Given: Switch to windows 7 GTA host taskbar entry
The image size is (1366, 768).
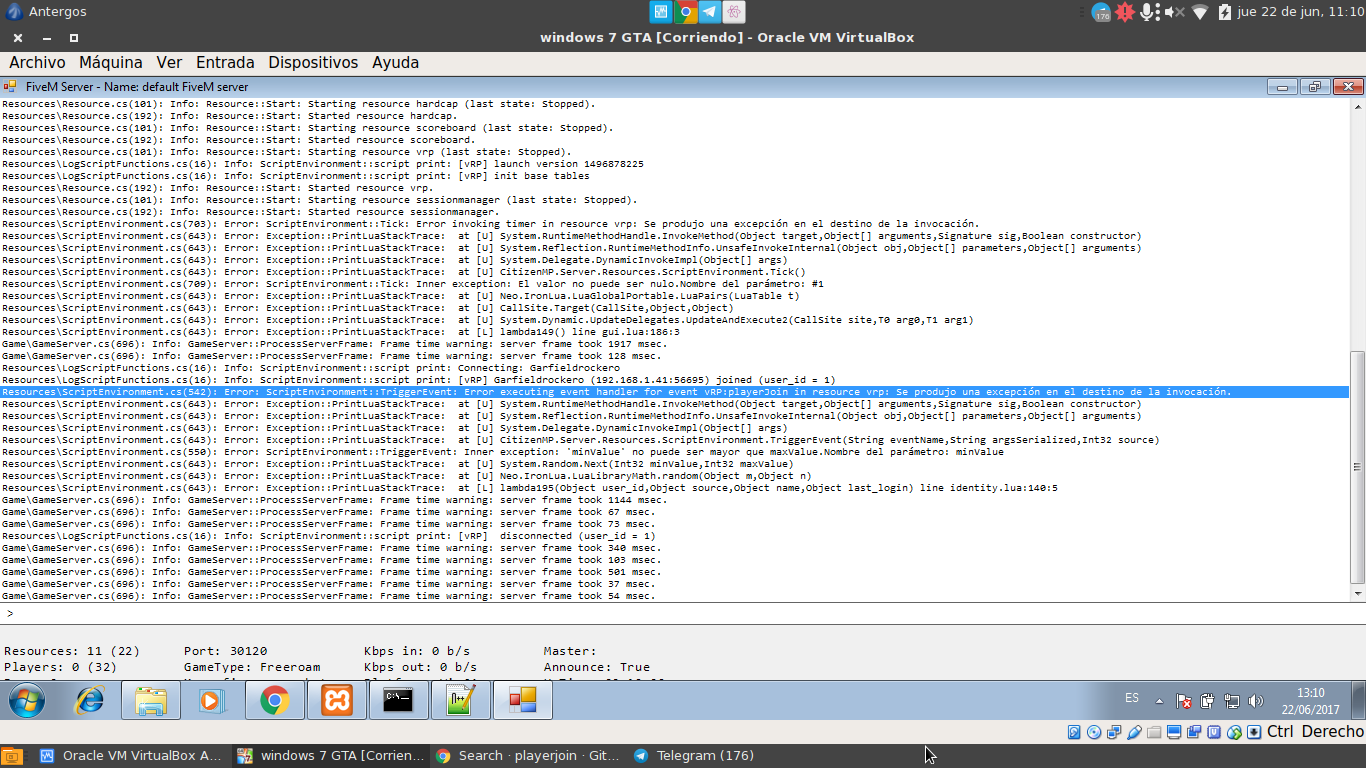Looking at the screenshot, I should [331, 756].
